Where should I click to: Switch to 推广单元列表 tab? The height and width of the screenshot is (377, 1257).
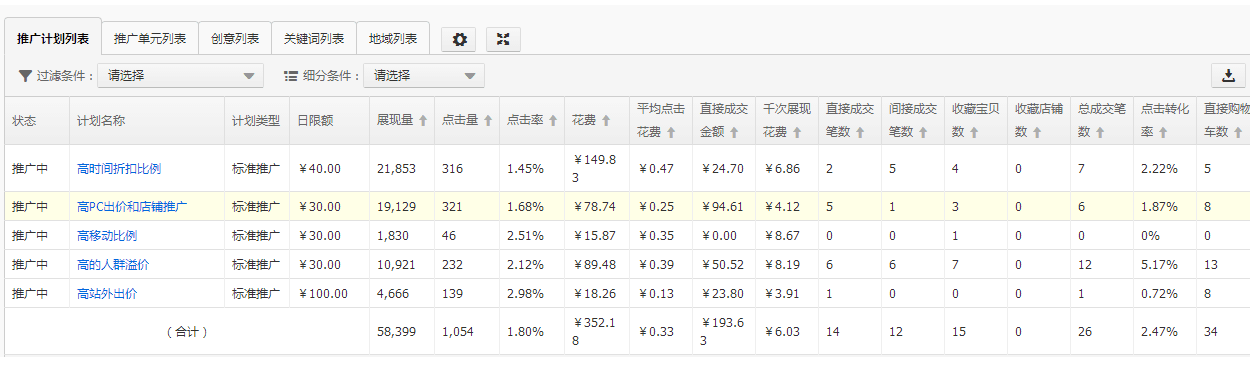point(150,39)
